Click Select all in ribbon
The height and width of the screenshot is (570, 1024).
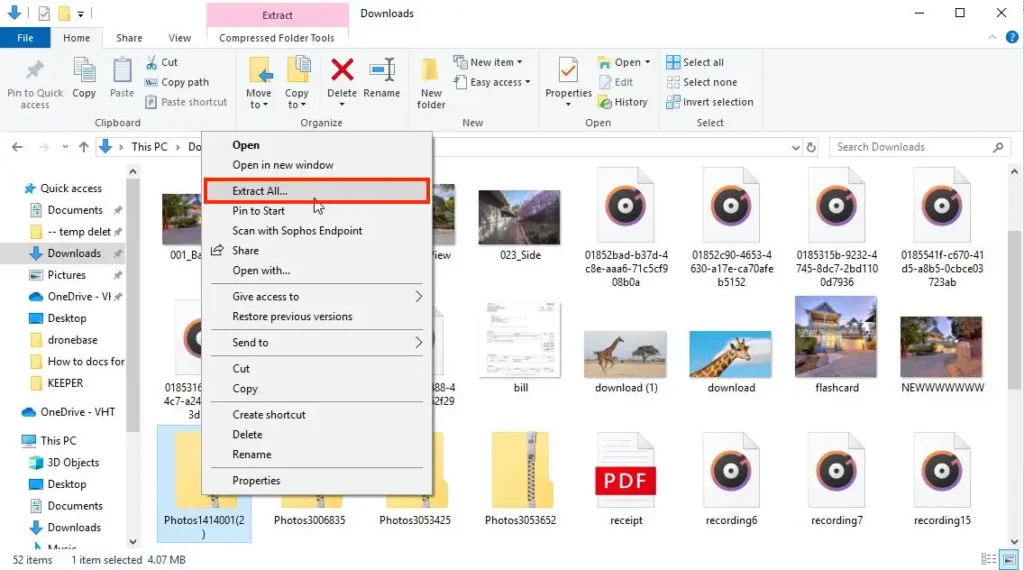tap(695, 62)
